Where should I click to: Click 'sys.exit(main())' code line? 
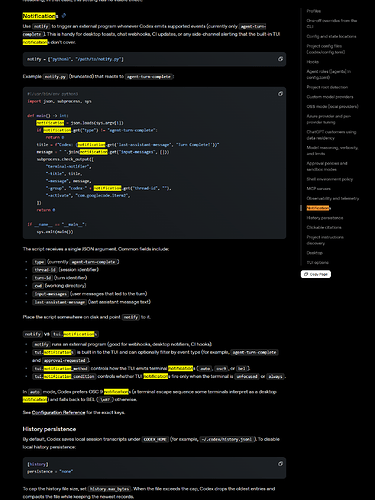click(55, 231)
